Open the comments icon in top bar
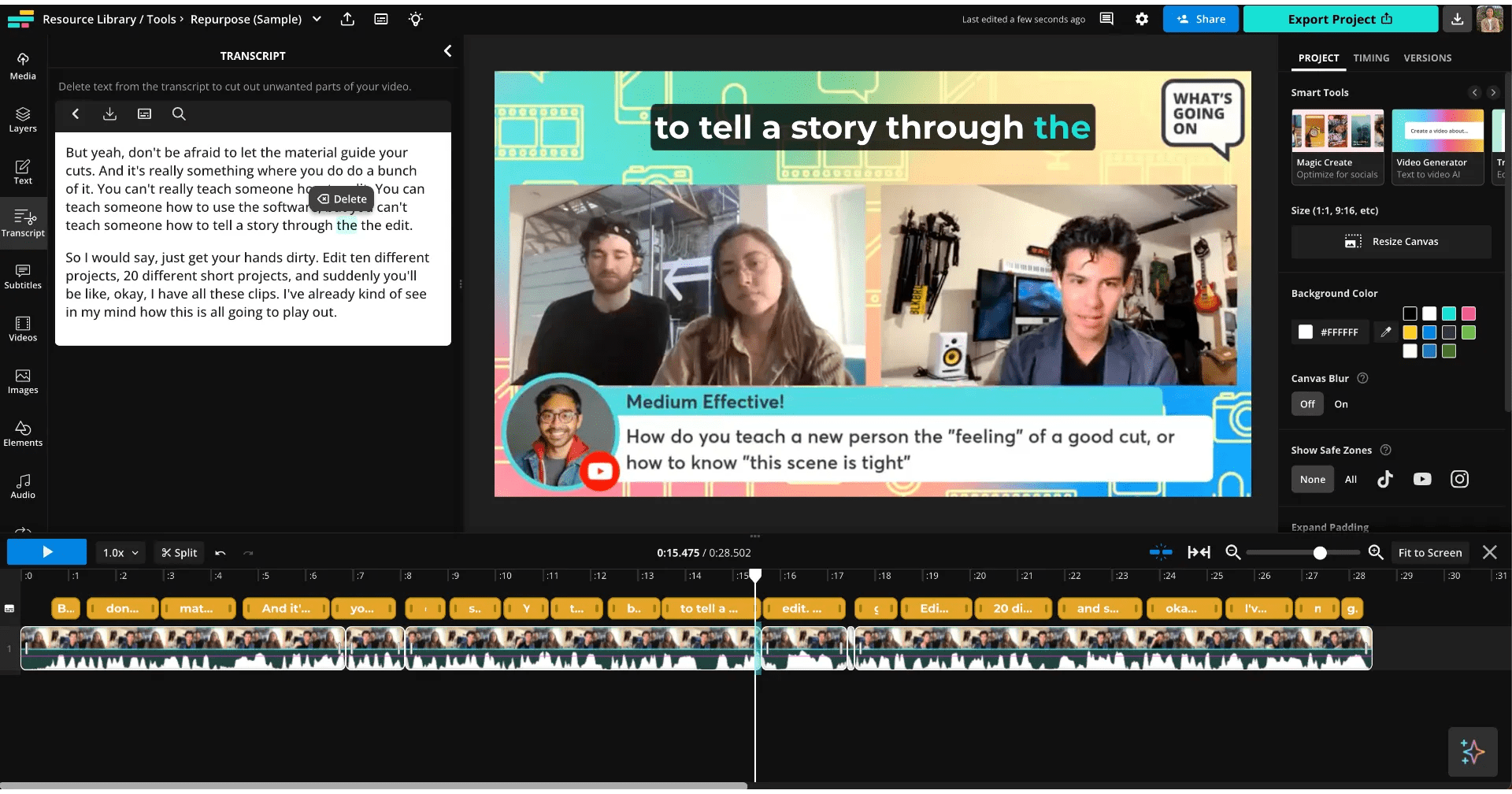 [1106, 19]
